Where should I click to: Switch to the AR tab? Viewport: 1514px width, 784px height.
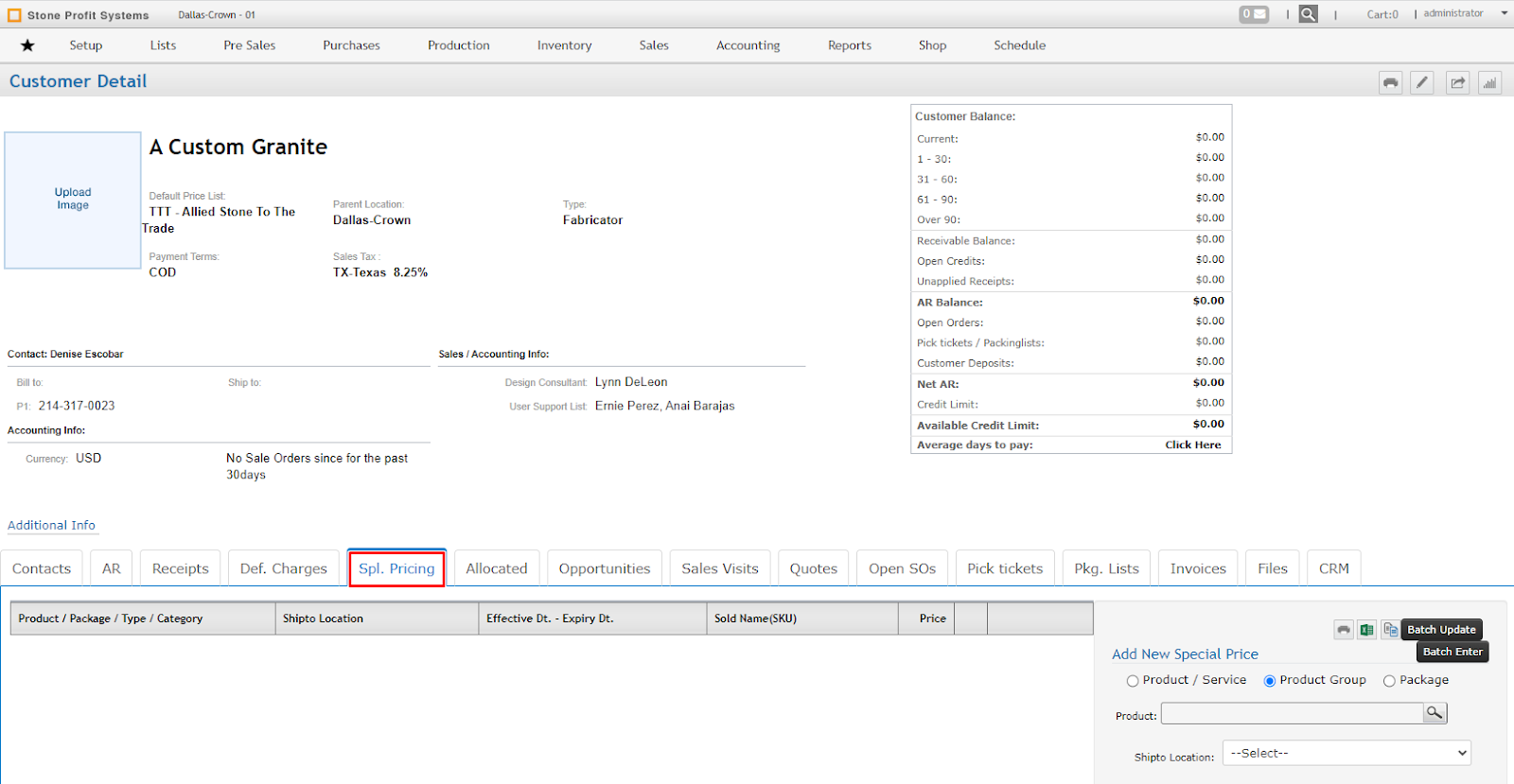tap(112, 568)
